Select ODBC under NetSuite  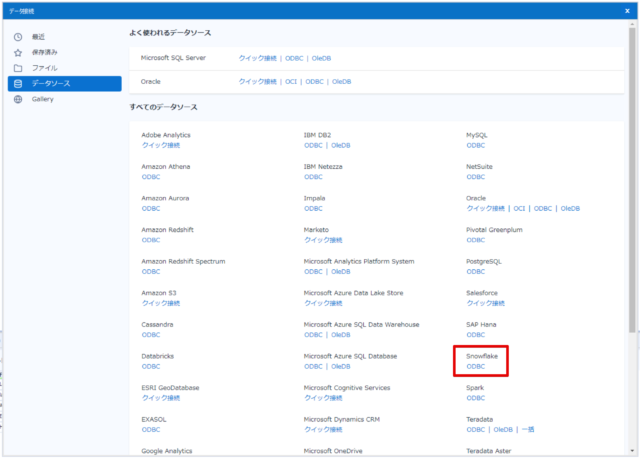(x=476, y=177)
